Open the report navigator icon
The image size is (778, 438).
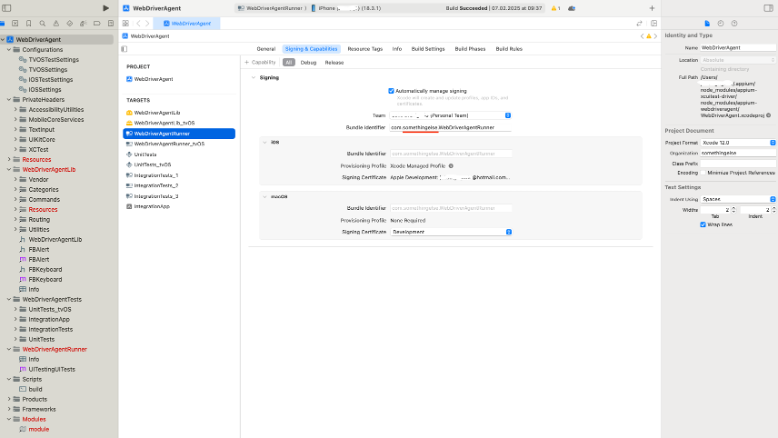tap(111, 23)
